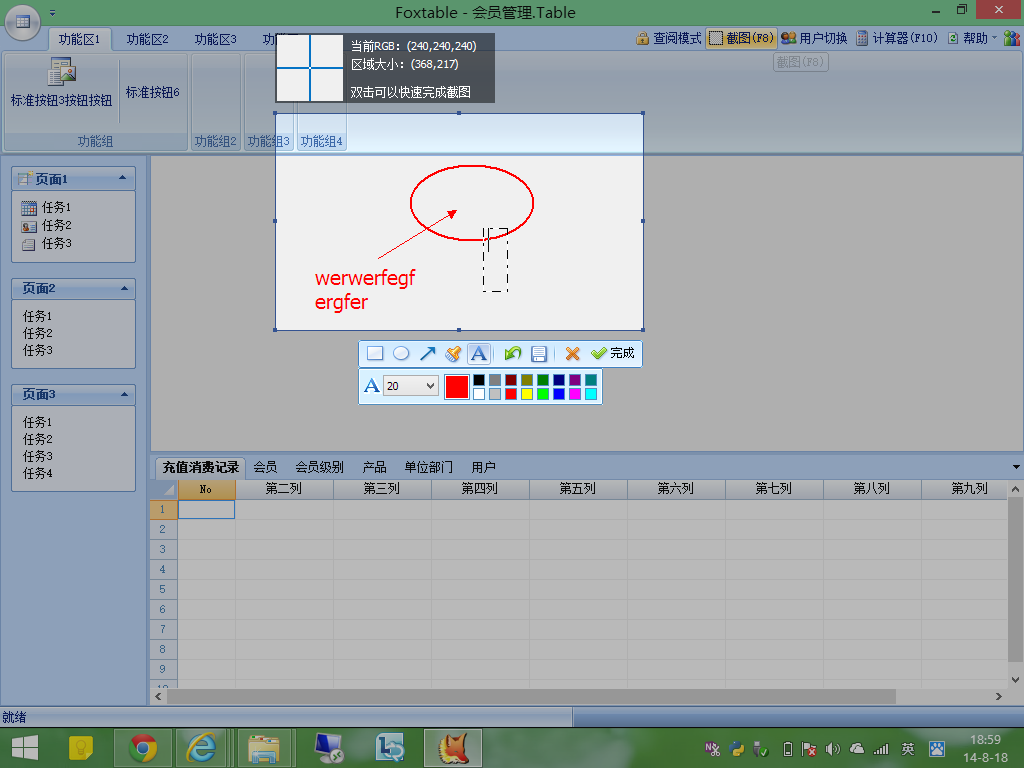Collapse the 页面3 panel

tap(124, 394)
